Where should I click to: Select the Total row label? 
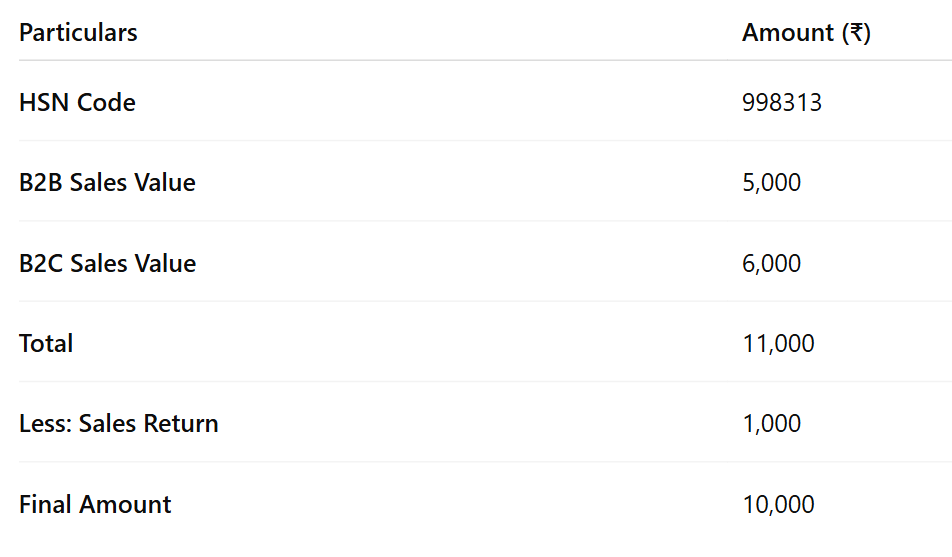point(46,344)
